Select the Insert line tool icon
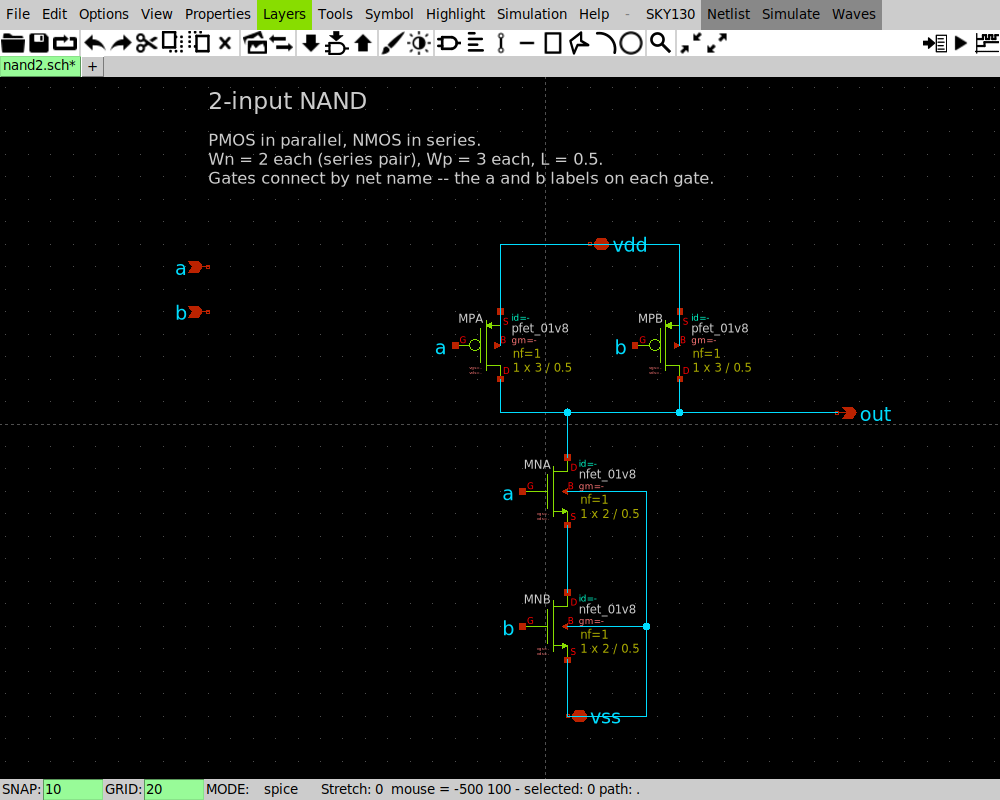The image size is (1000, 800). click(x=527, y=43)
